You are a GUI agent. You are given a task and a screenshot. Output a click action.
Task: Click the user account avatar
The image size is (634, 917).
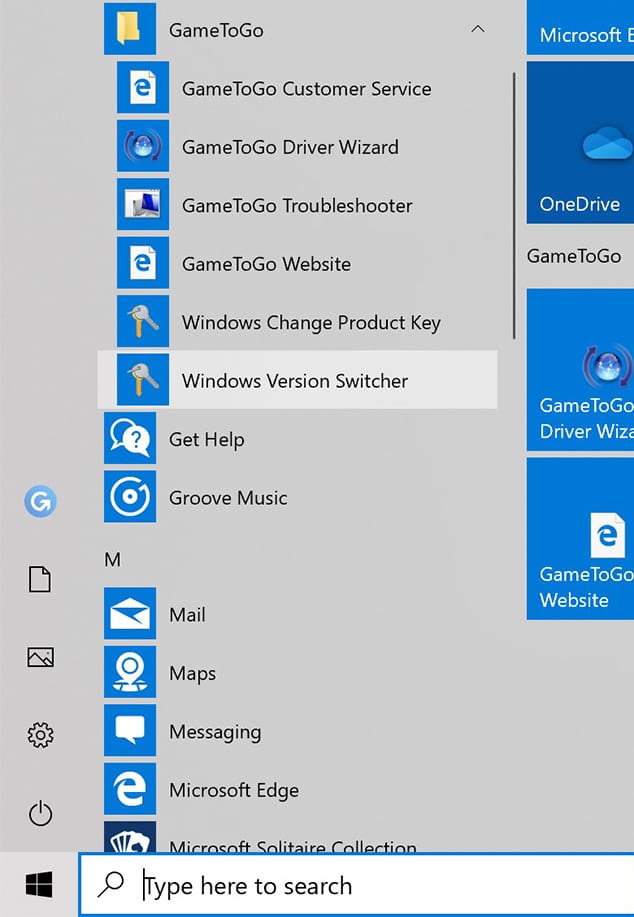pyautogui.click(x=40, y=502)
